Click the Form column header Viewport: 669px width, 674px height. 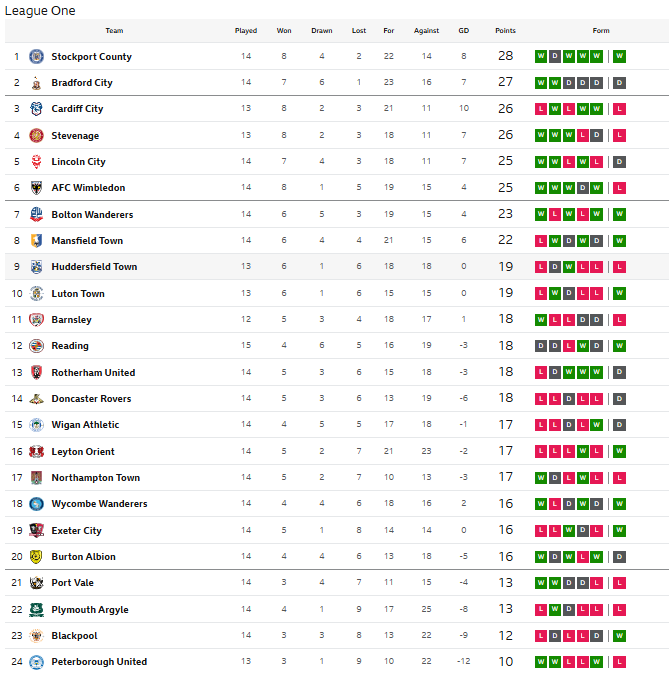[x=600, y=31]
